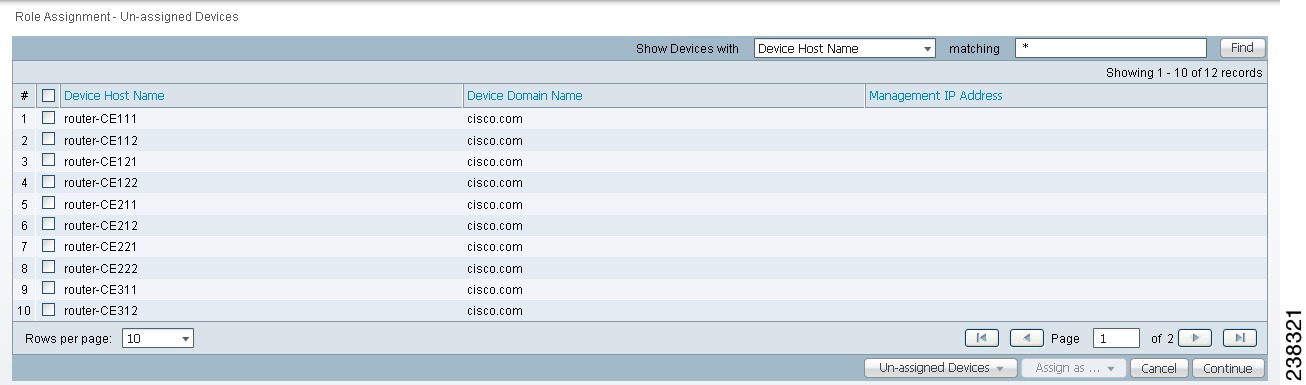
Task: Click the Continue button
Action: pyautogui.click(x=1227, y=368)
